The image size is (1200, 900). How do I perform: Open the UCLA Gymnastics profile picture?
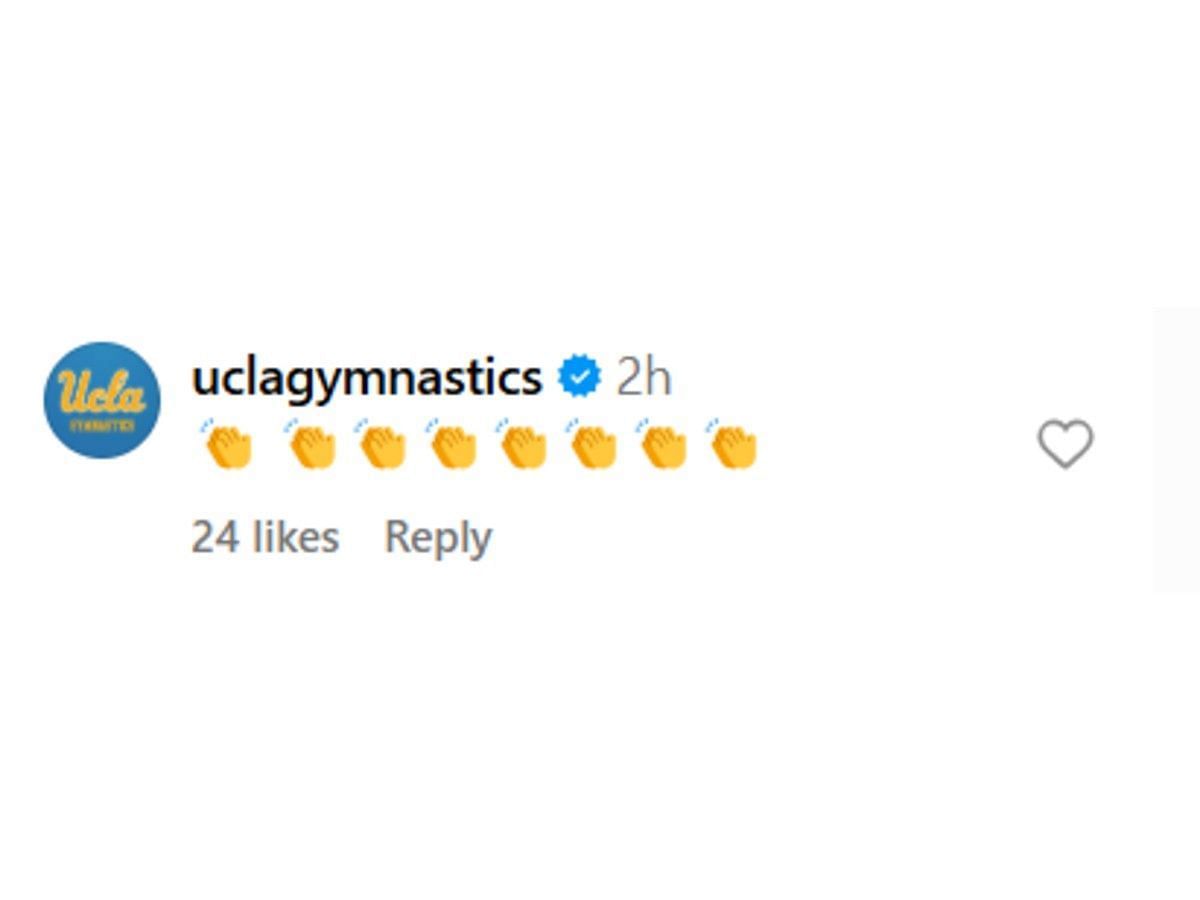tap(102, 400)
